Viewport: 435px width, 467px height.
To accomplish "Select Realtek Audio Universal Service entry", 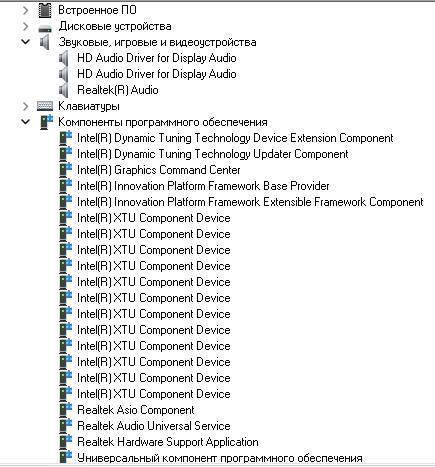I will click(154, 426).
